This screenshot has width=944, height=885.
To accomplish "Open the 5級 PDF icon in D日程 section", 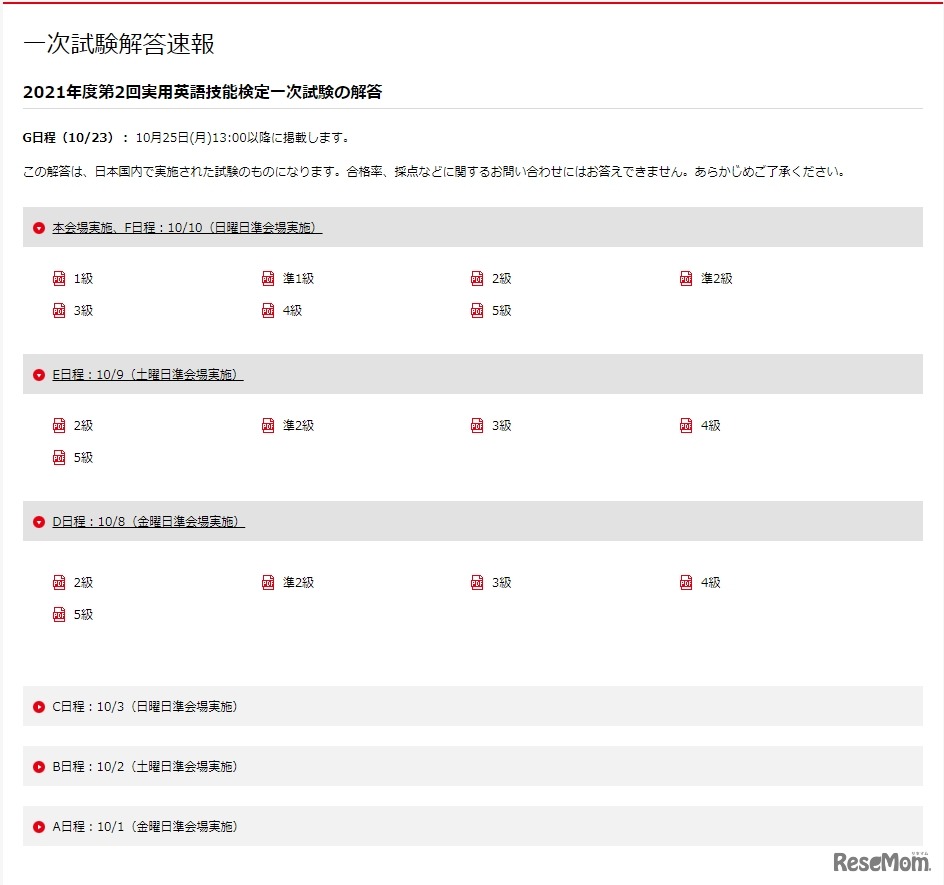I will click(x=60, y=614).
